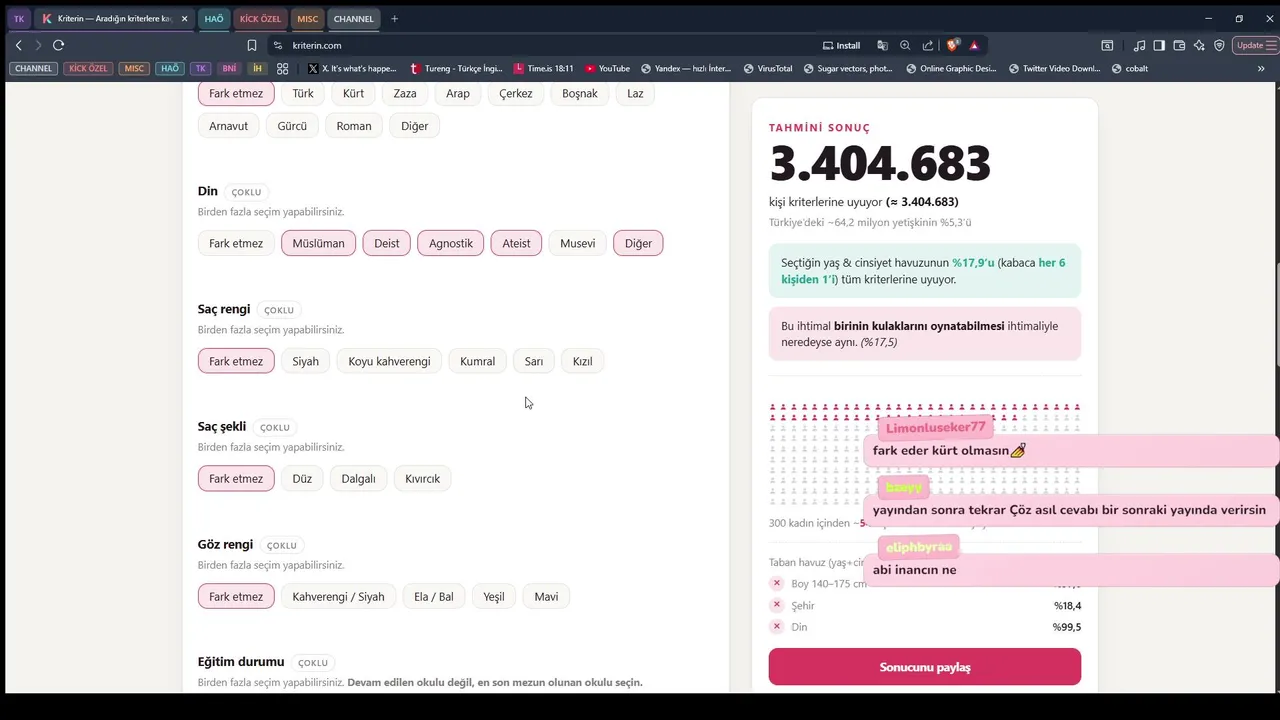This screenshot has height=720, width=1280.
Task: Select Kıvırcık hair shape
Action: (422, 479)
